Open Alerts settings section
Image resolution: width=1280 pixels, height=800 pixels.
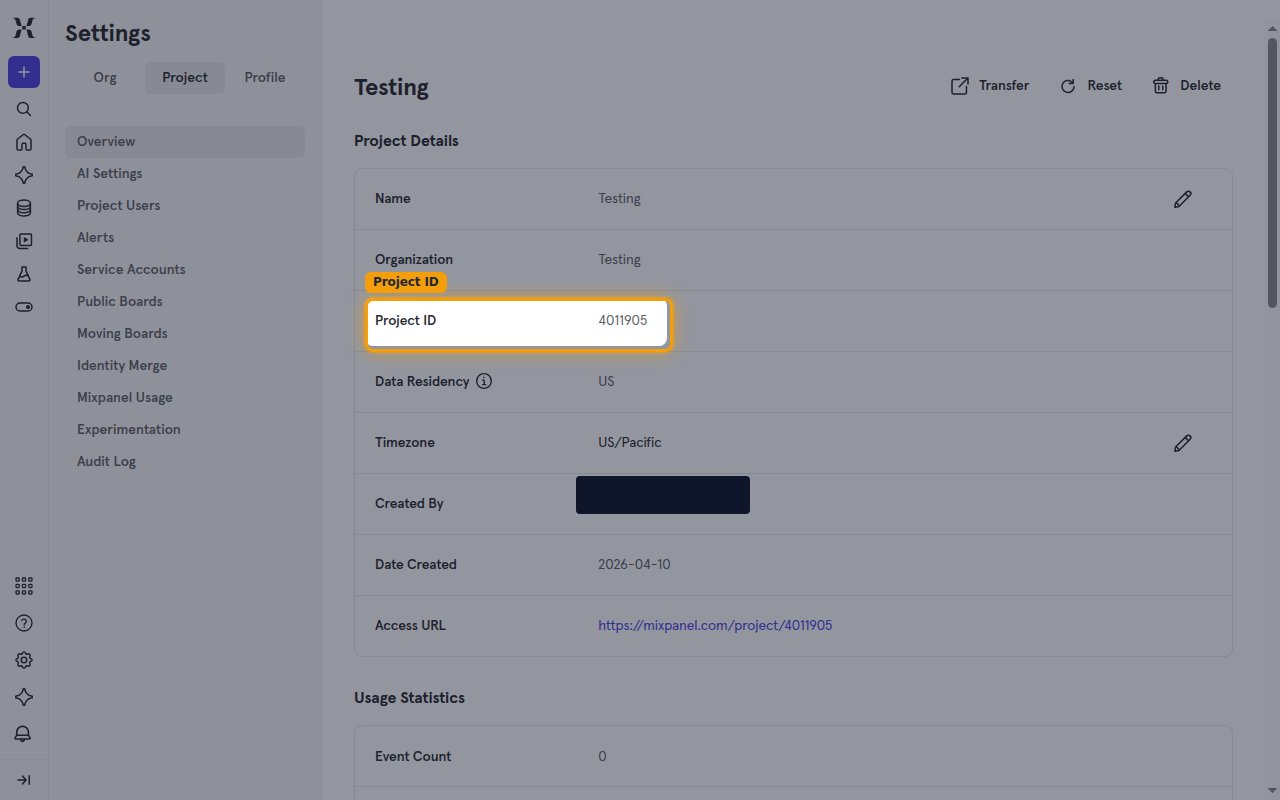[185, 237]
